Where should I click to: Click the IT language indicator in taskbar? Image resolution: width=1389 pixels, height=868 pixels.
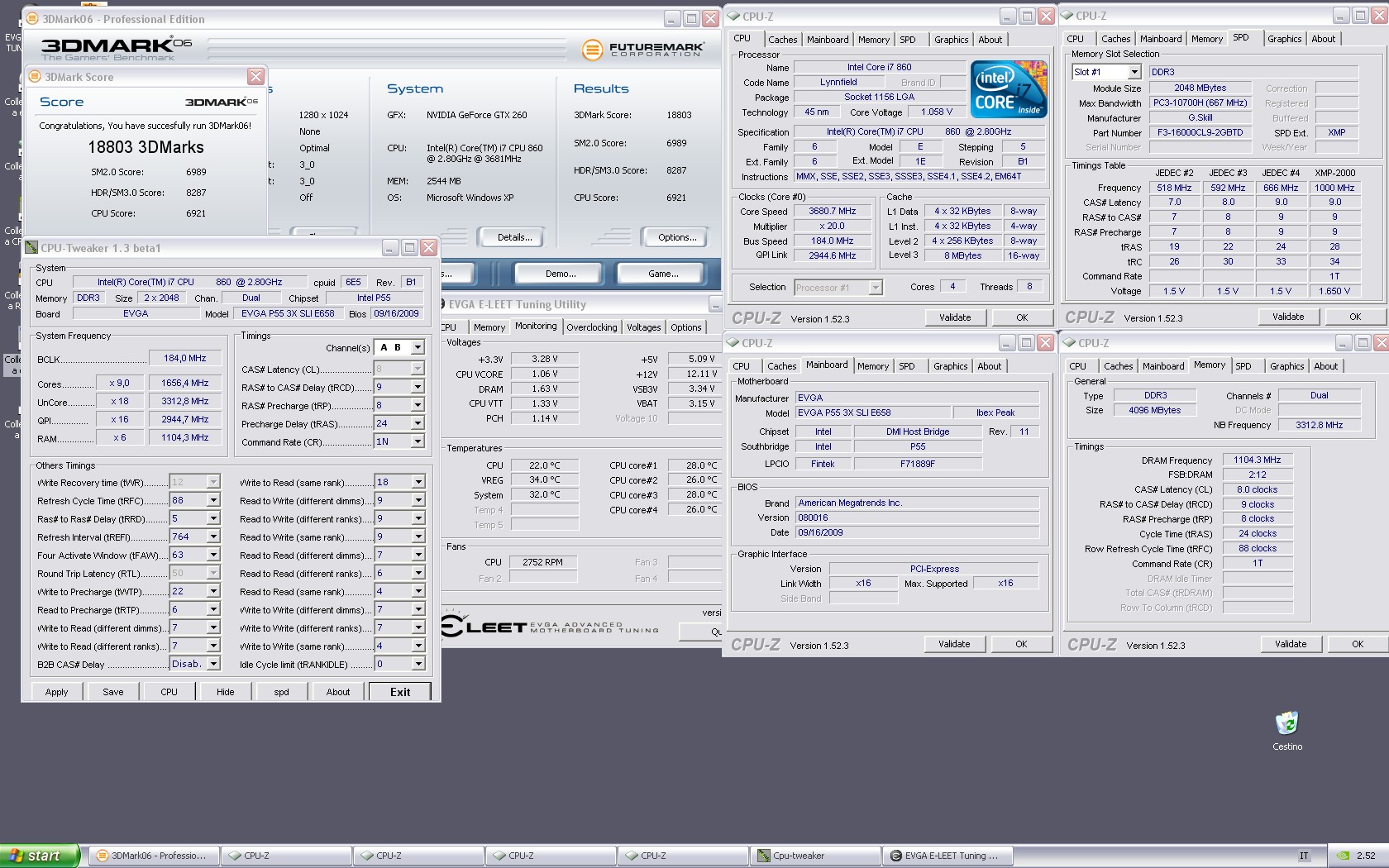pyautogui.click(x=1304, y=856)
